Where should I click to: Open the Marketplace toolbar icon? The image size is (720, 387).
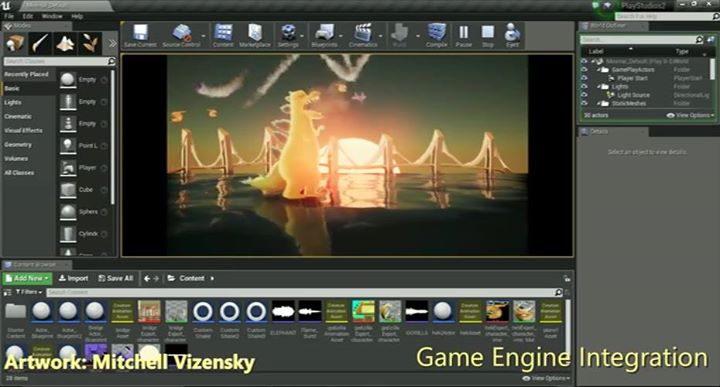pyautogui.click(x=255, y=35)
